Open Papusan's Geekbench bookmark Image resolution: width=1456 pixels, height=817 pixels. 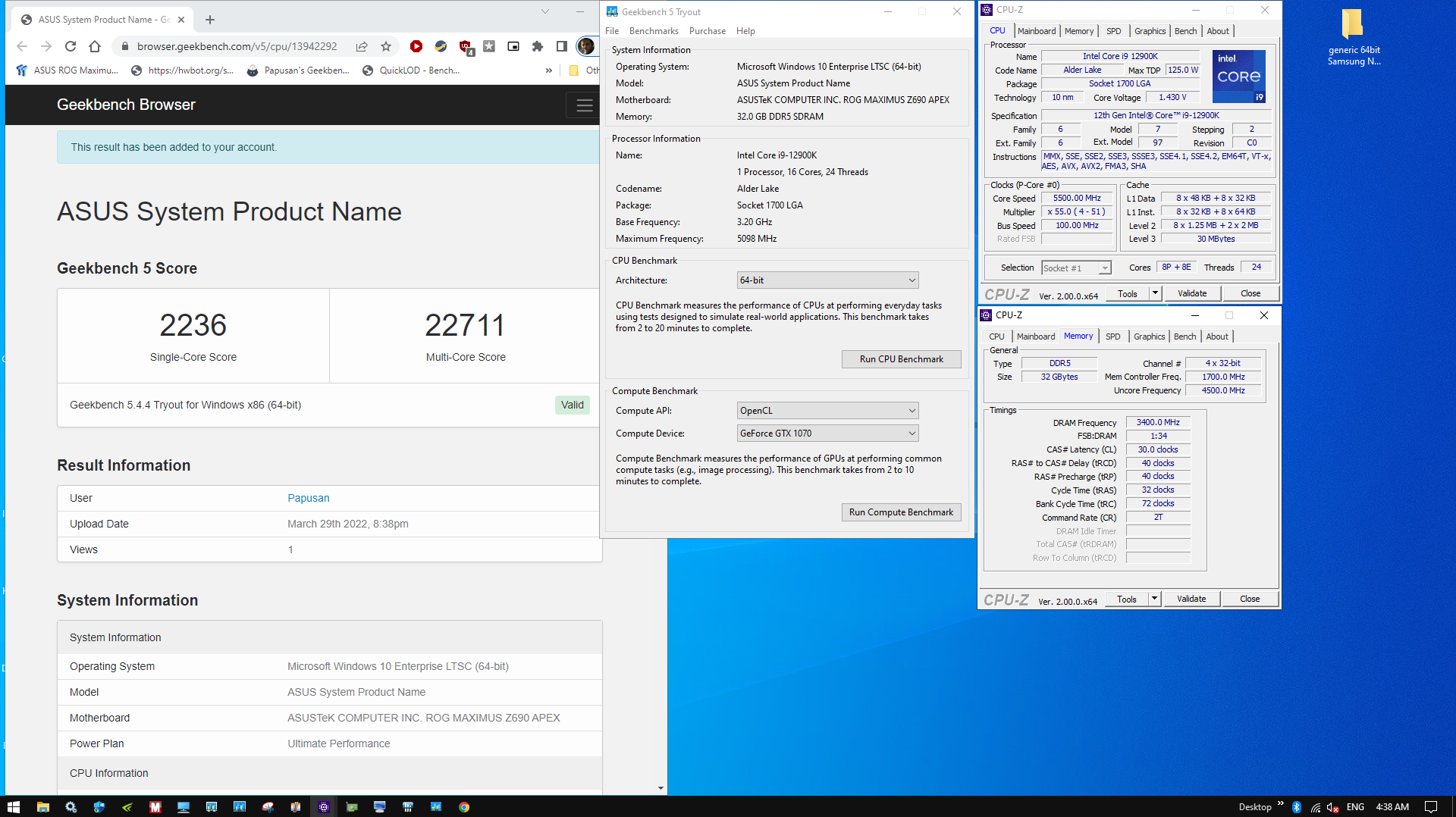click(299, 70)
